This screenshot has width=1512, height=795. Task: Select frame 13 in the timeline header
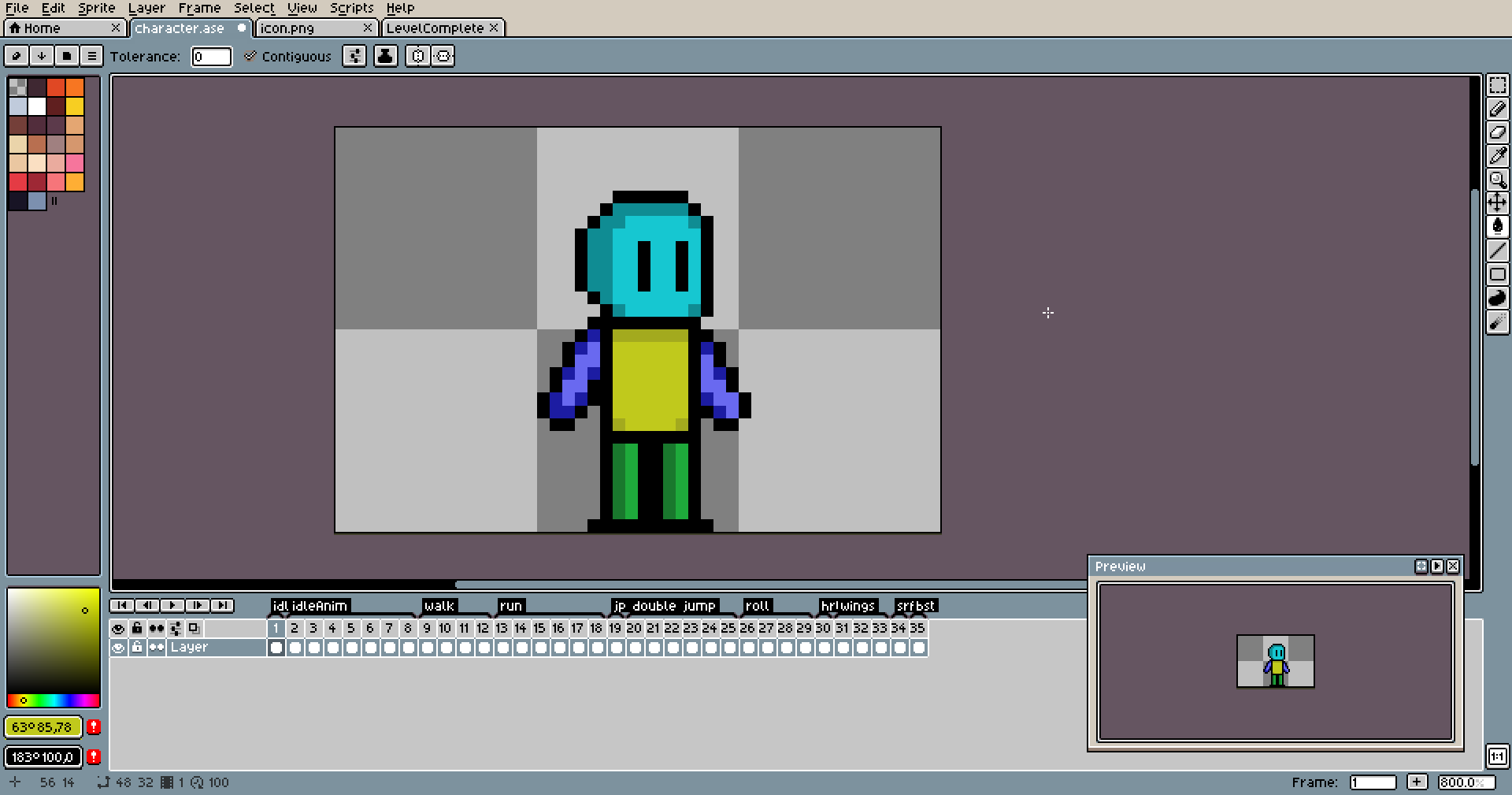click(502, 629)
